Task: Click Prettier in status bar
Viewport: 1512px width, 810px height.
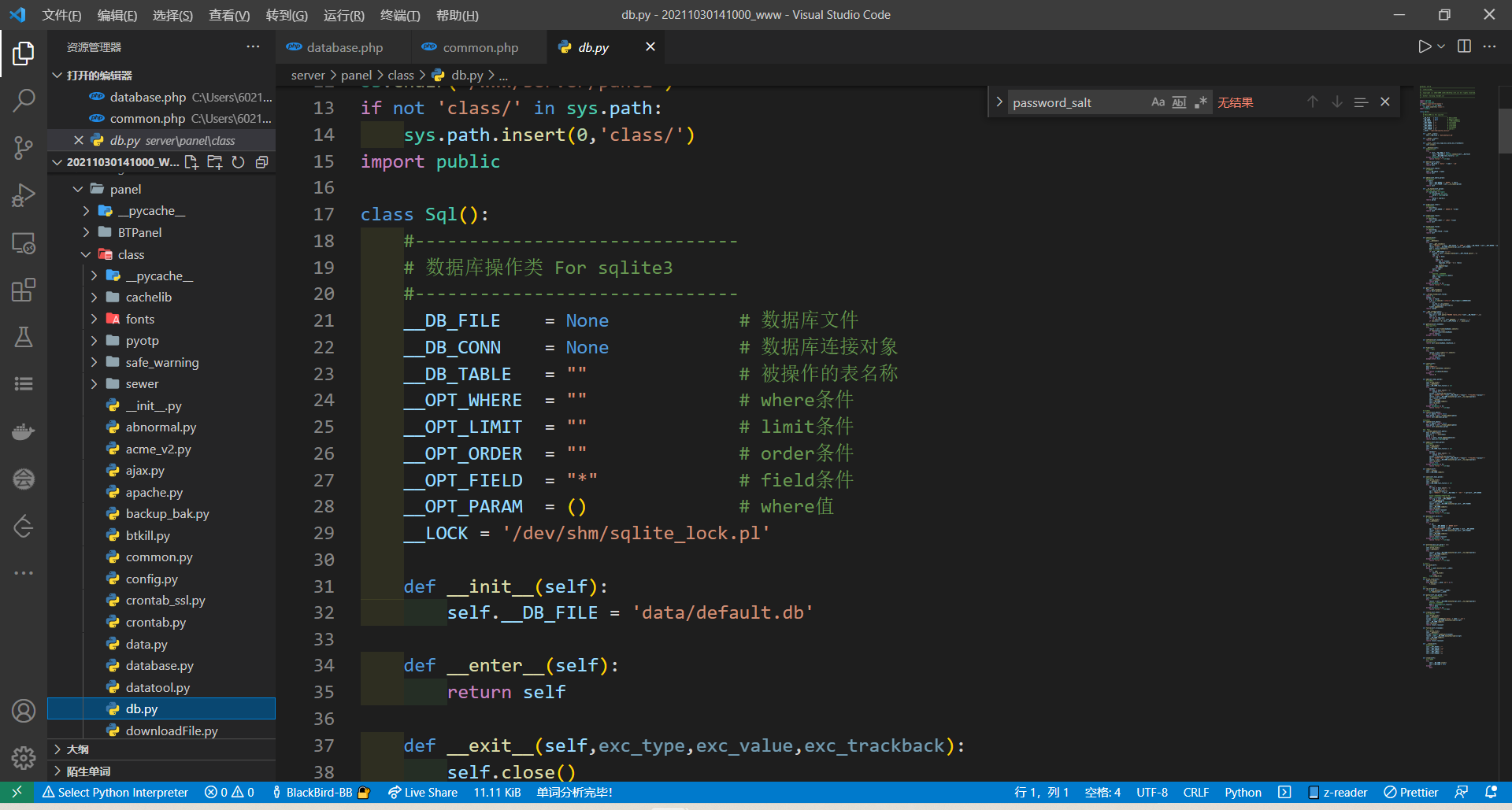Action: [1411, 792]
